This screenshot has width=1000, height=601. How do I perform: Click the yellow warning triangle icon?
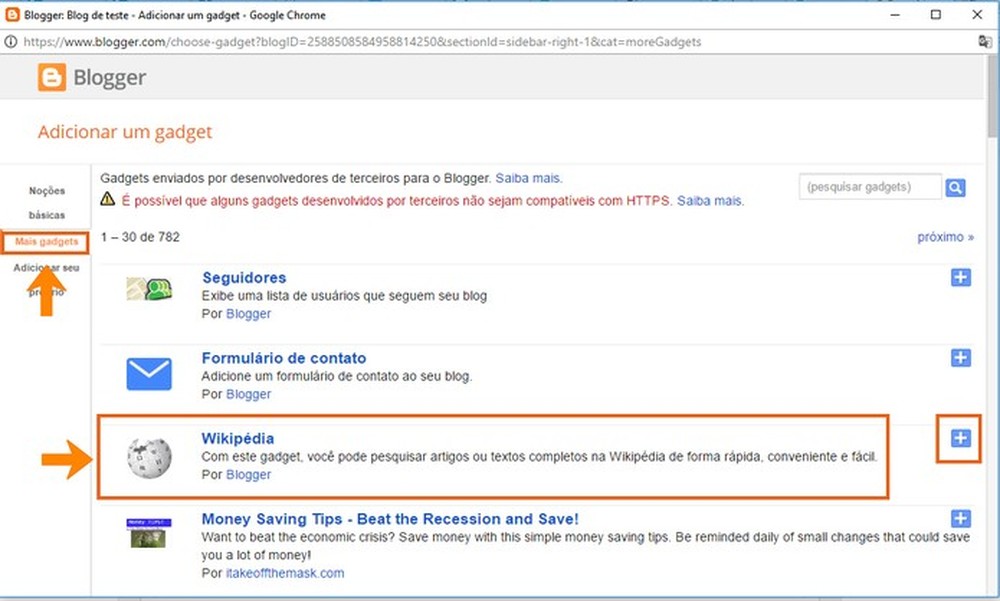coord(111,199)
